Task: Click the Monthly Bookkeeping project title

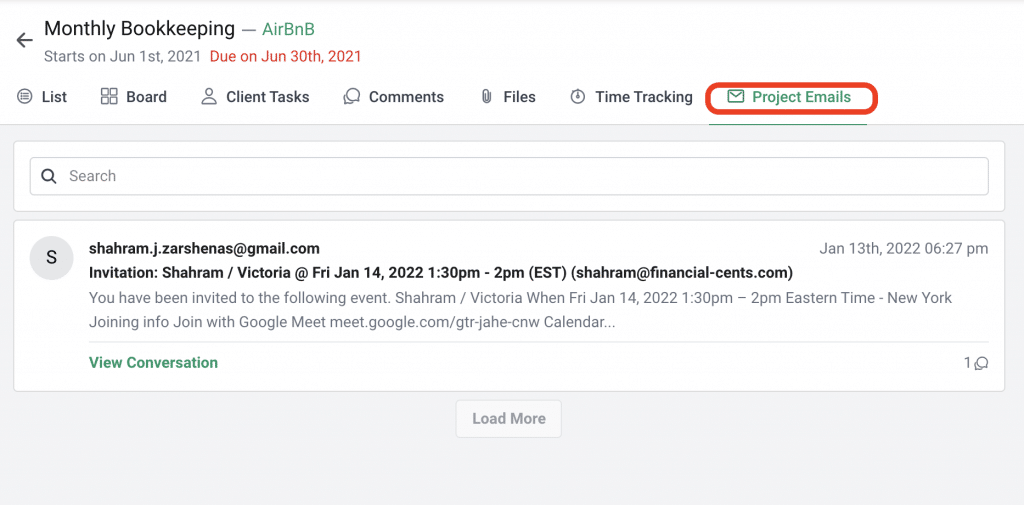Action: click(139, 29)
